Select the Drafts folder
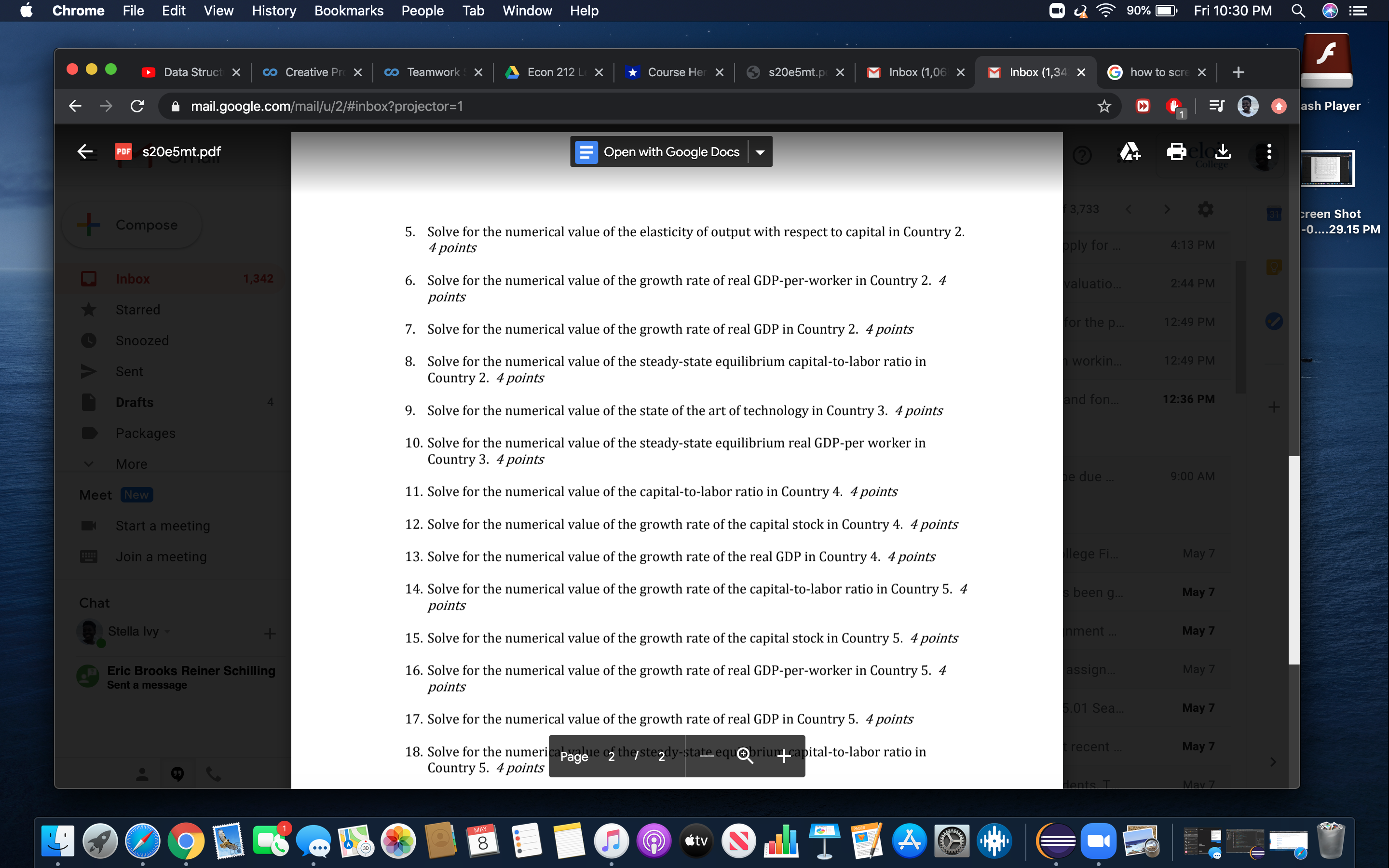1389x868 pixels. 134,402
